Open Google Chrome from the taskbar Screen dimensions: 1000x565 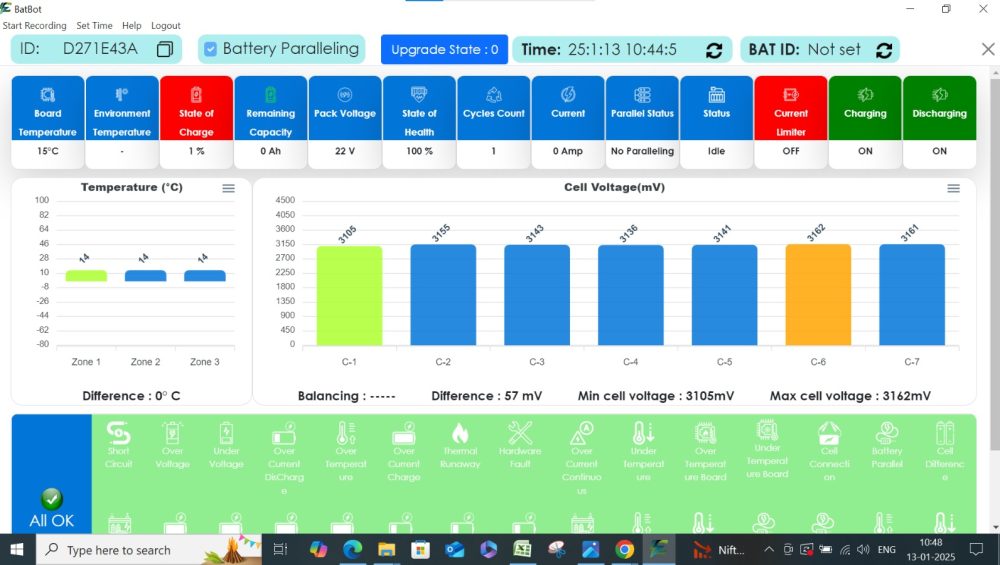[x=625, y=549]
